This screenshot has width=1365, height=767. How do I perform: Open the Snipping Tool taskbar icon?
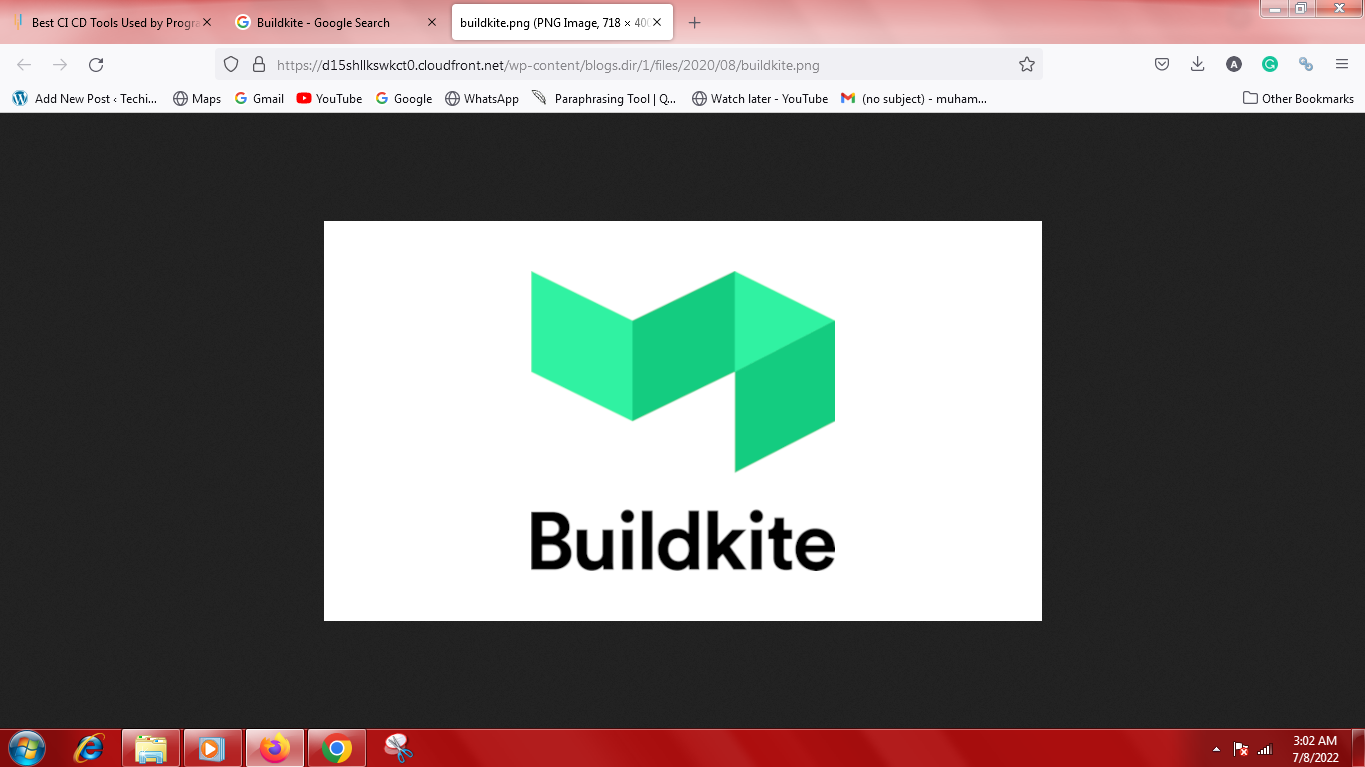click(398, 748)
